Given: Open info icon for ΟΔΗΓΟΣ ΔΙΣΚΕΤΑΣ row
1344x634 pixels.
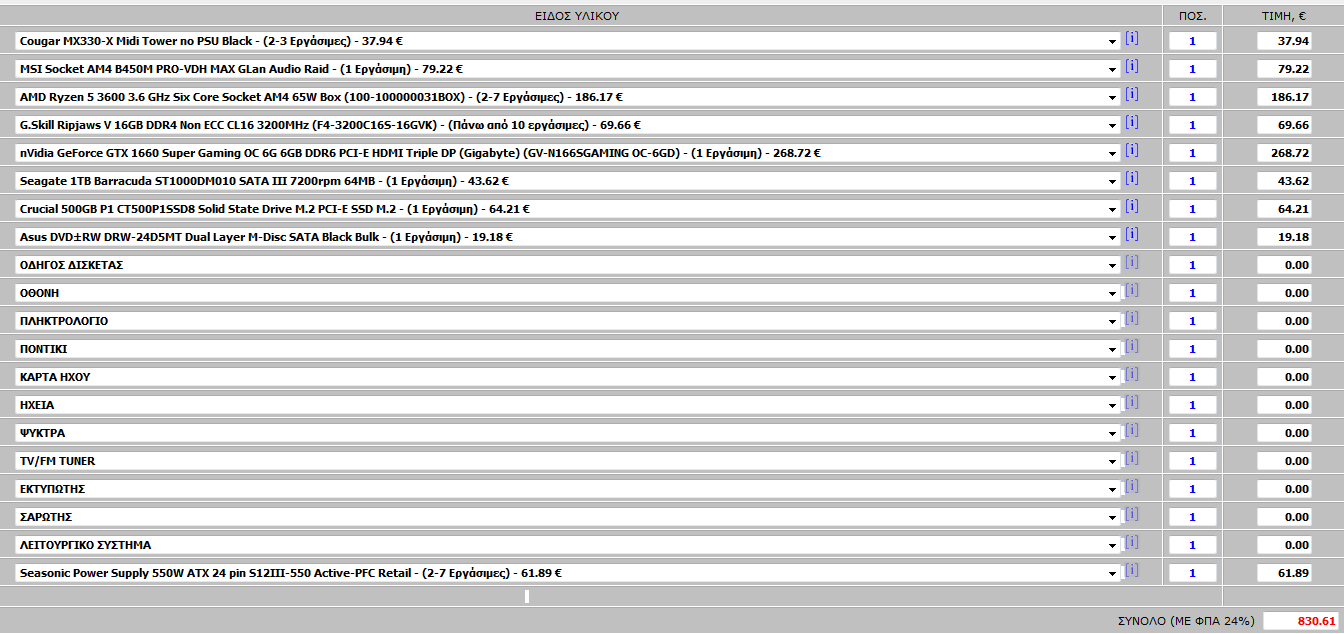Looking at the screenshot, I should [x=1131, y=263].
